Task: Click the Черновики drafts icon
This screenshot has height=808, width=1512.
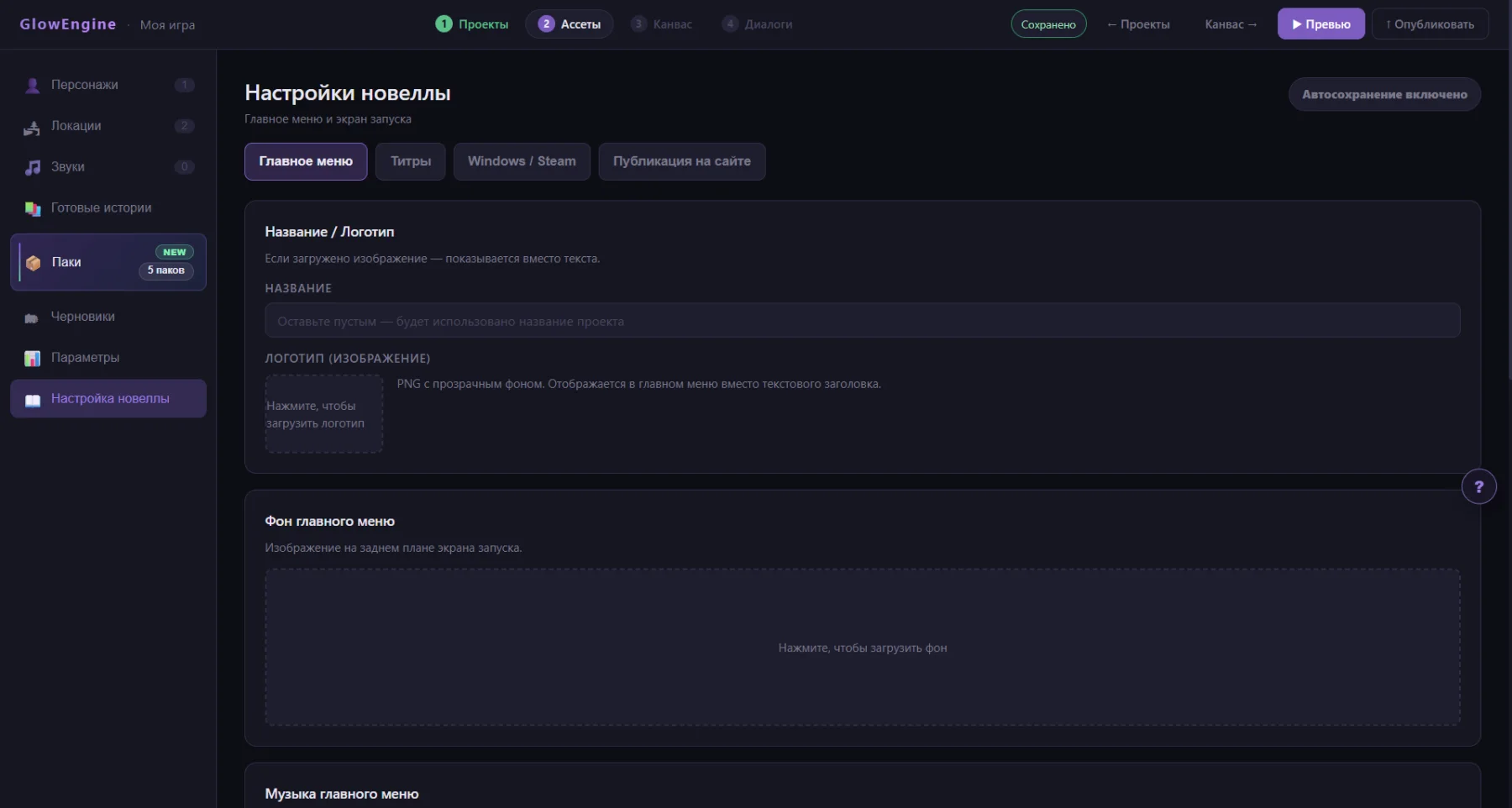Action: click(x=32, y=317)
